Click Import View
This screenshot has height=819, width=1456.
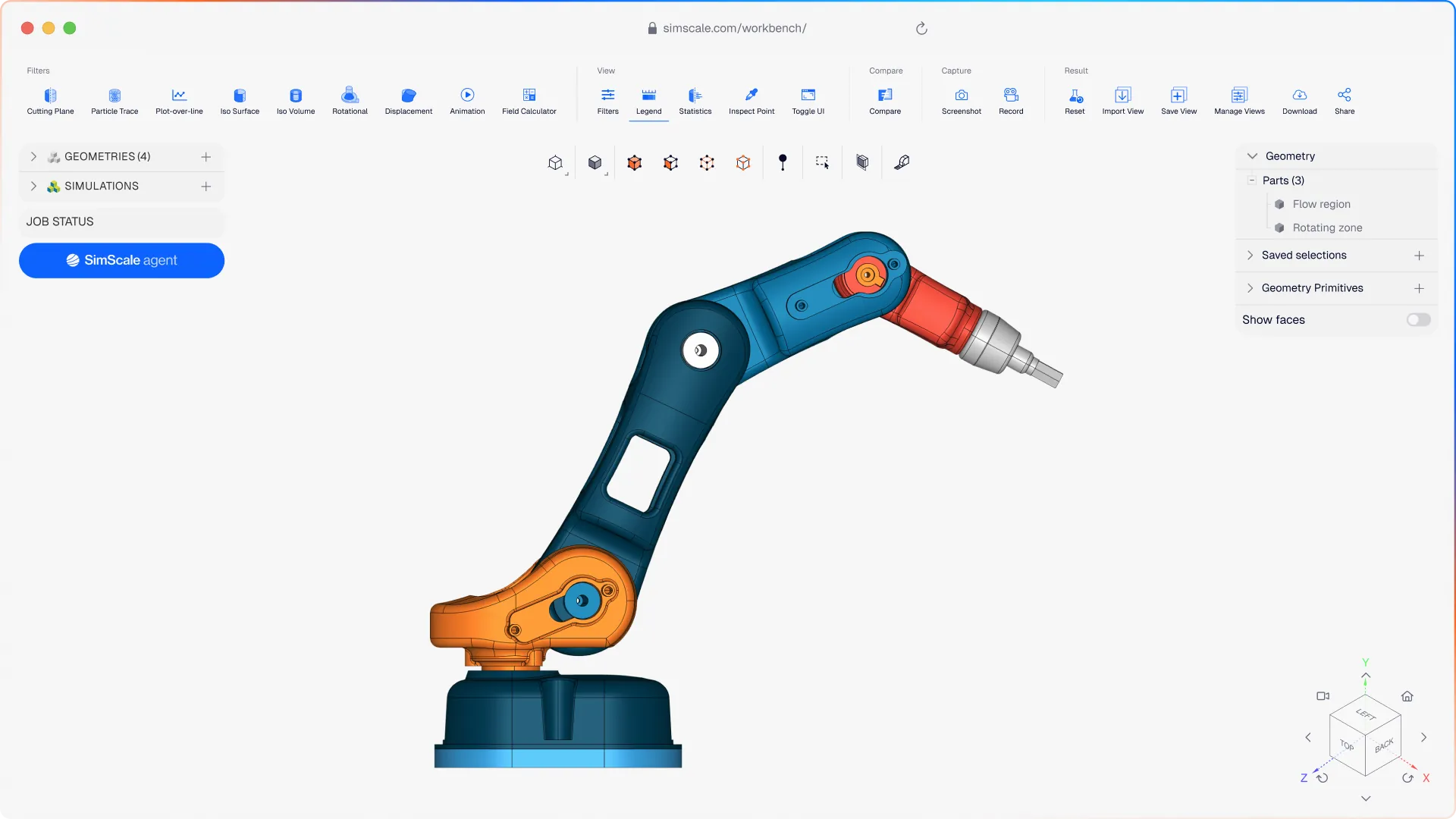click(x=1122, y=101)
